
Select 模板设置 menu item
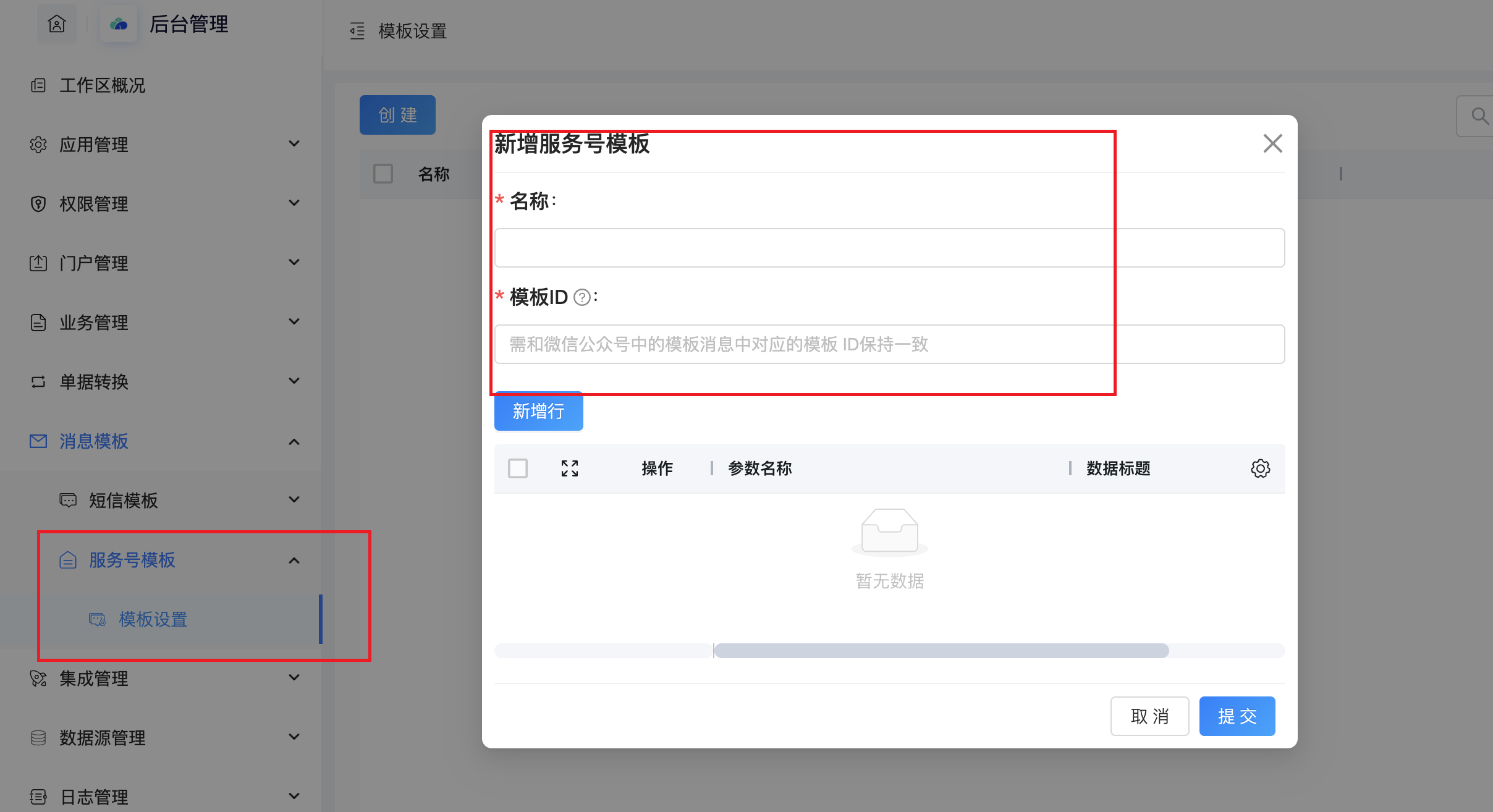[x=153, y=619]
